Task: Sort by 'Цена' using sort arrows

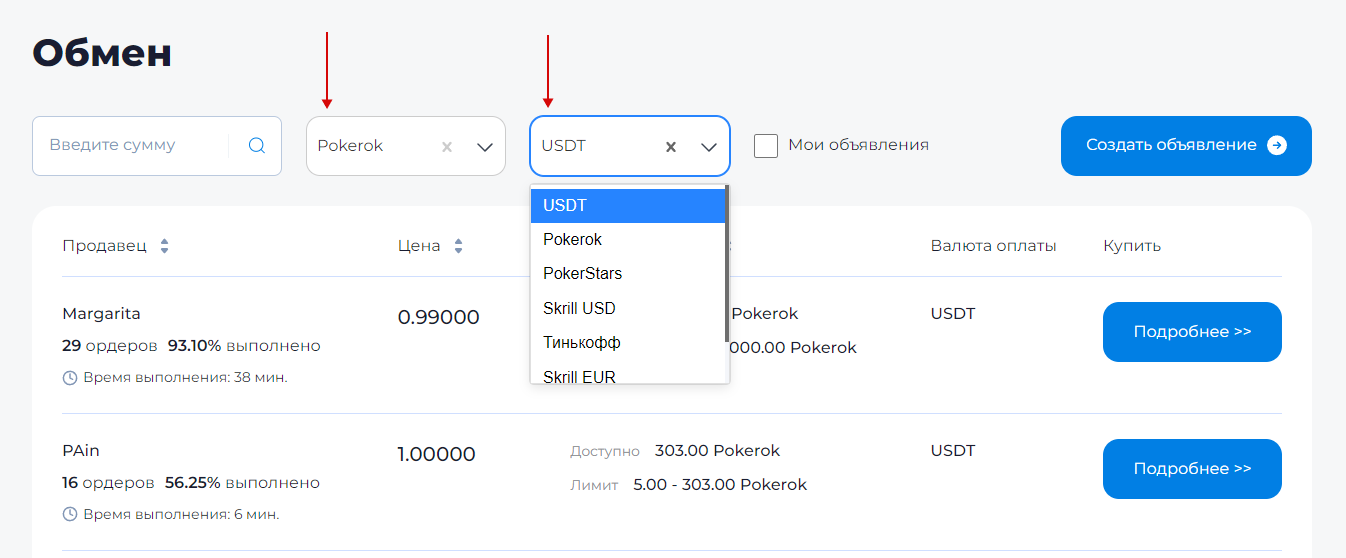Action: 459,246
